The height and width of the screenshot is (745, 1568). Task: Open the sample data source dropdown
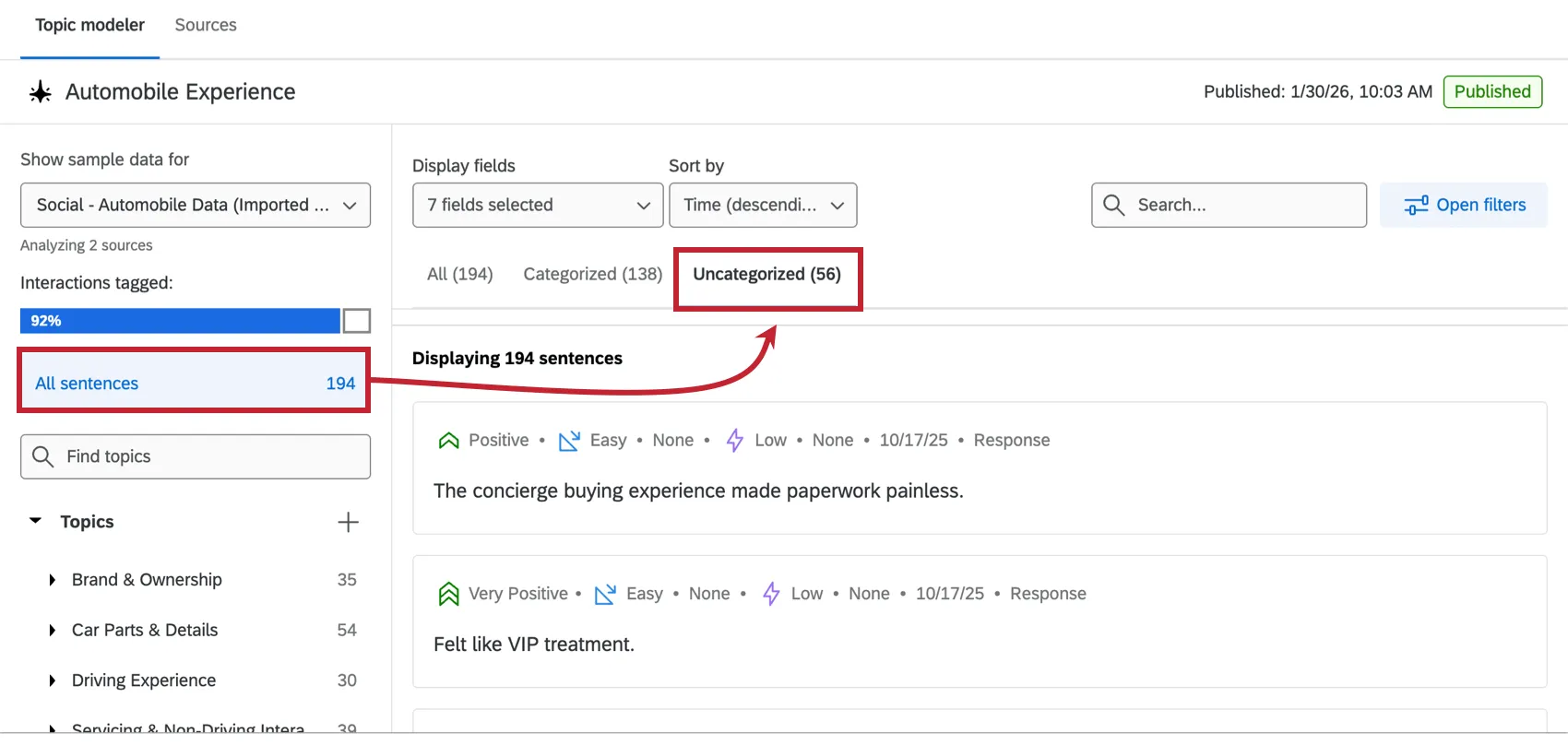coord(196,205)
